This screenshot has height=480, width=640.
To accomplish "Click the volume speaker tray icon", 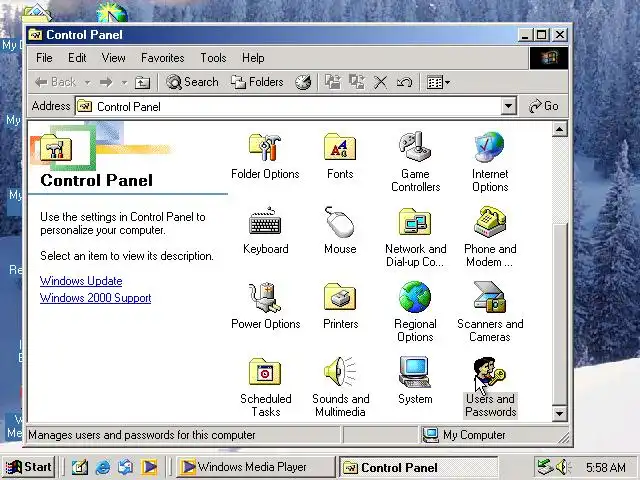I will coord(564,467).
